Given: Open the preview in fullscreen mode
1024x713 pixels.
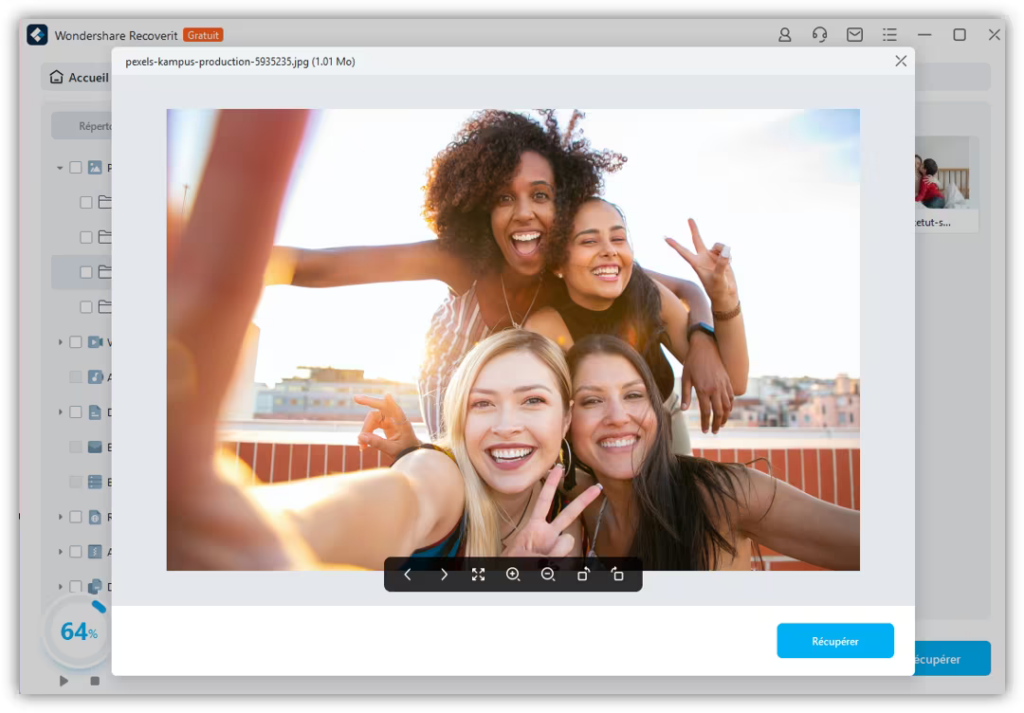Looking at the screenshot, I should [478, 575].
